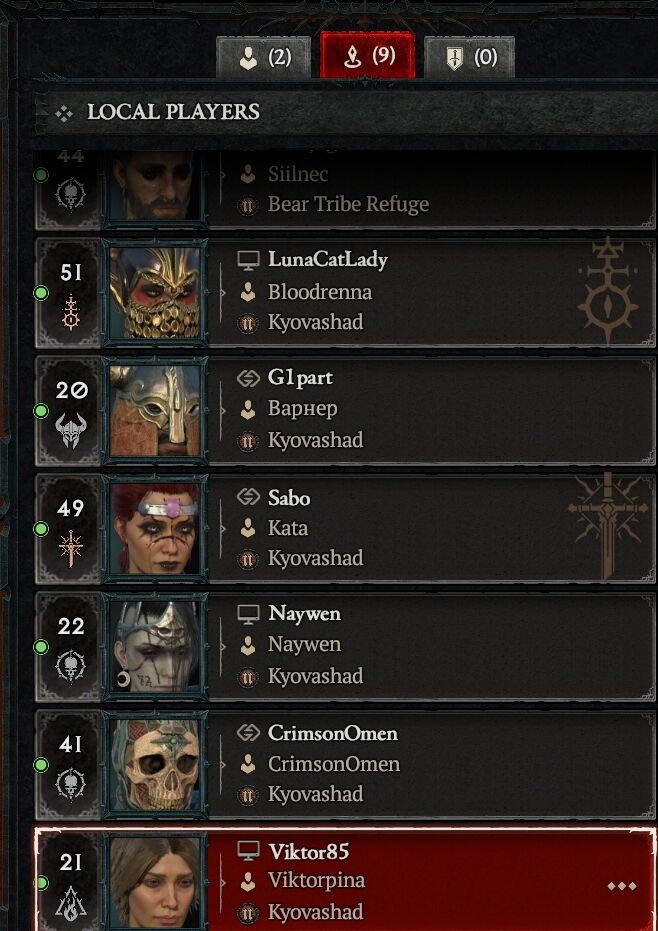Expand the chevron on G1part's entry

coord(223,410)
